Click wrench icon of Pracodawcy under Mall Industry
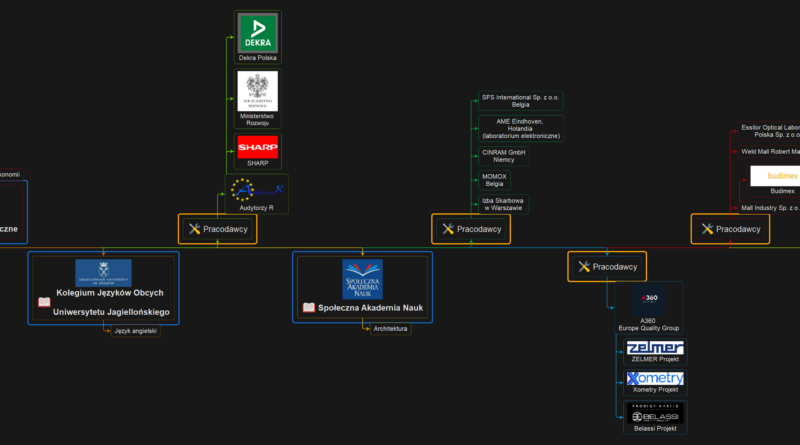The height and width of the screenshot is (445, 800). [x=707, y=229]
